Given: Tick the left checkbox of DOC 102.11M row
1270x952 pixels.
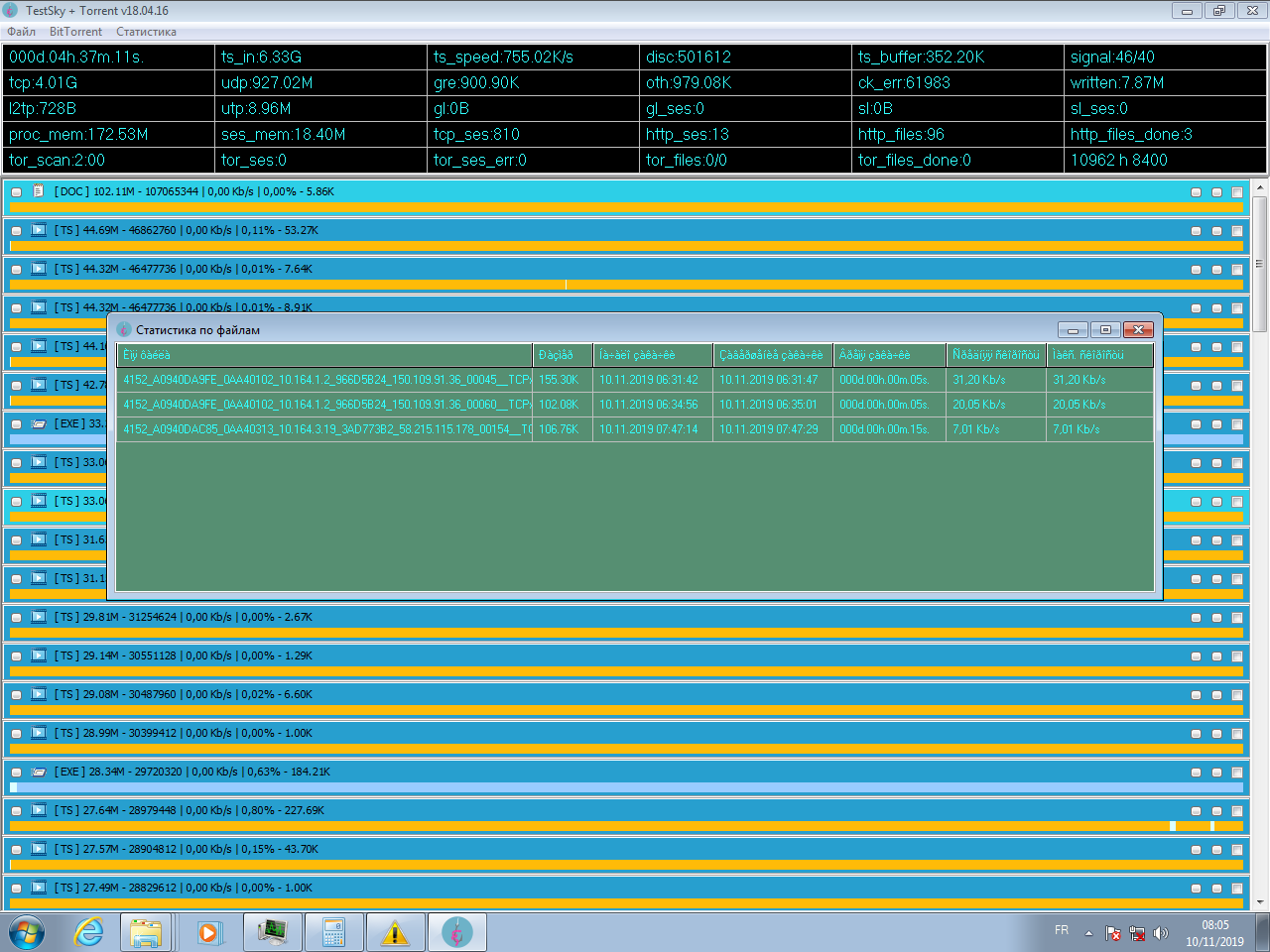Looking at the screenshot, I should point(16,192).
